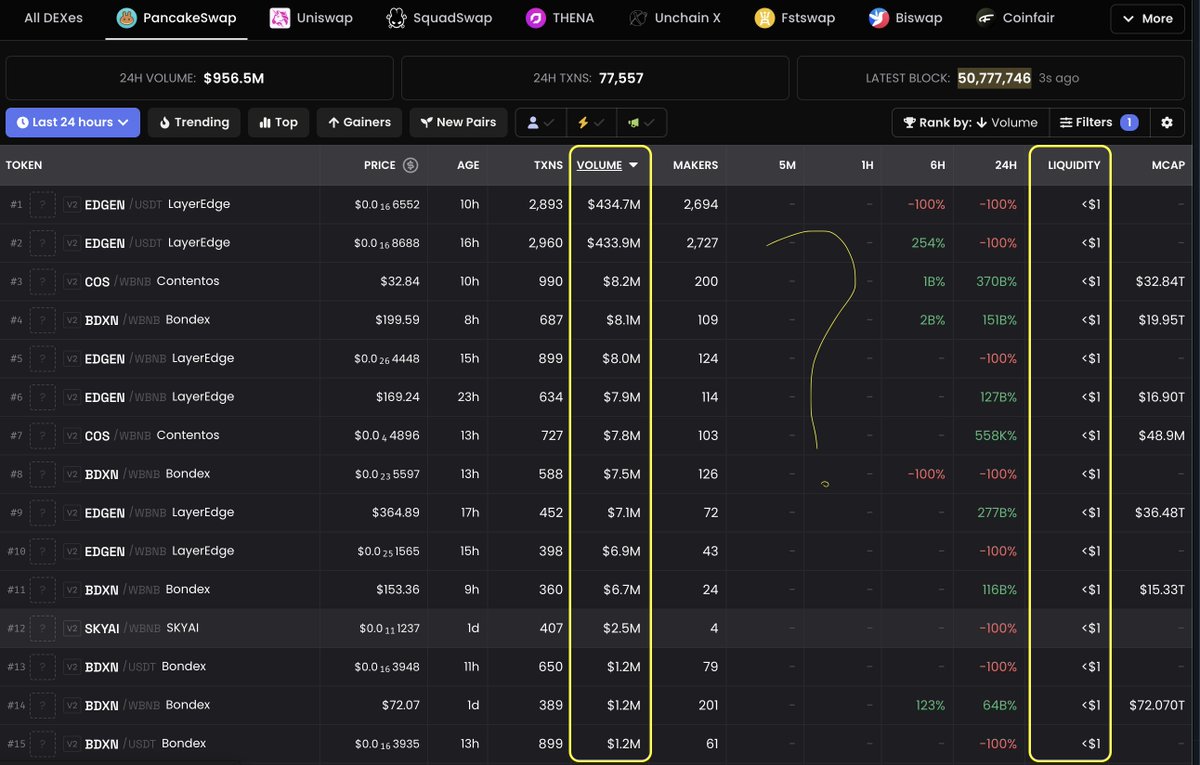1200x765 pixels.
Task: Sort by the LIQUIDITY column header
Action: 1073,165
